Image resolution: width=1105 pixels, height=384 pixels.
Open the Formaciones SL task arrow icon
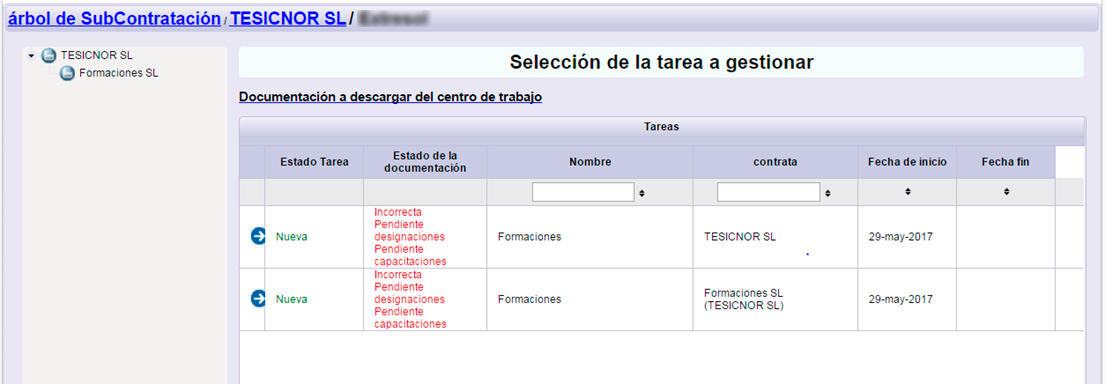258,299
